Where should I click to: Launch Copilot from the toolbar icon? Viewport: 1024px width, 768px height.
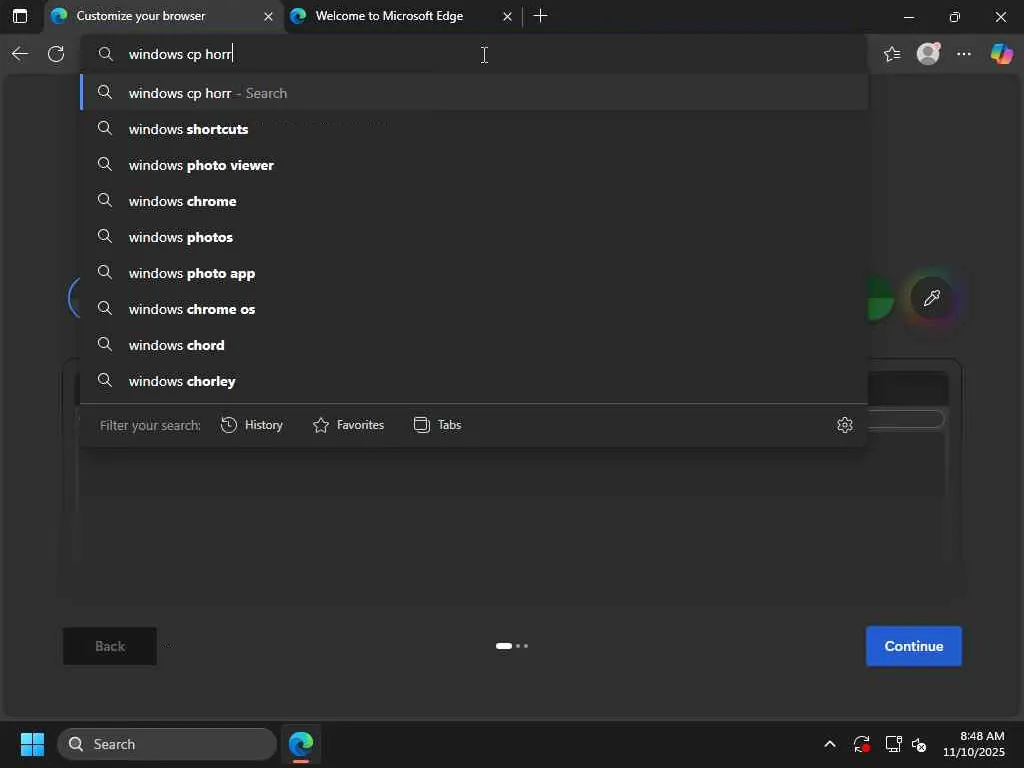point(1001,54)
